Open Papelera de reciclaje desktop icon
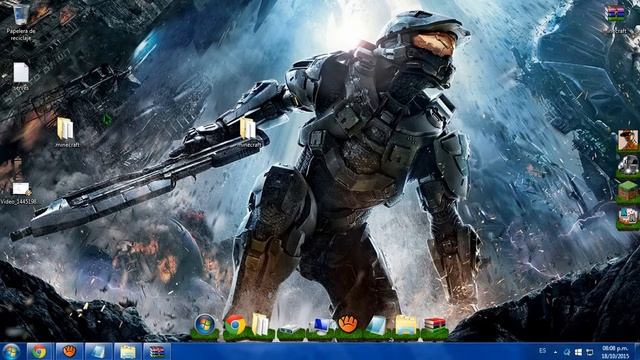 (21, 21)
